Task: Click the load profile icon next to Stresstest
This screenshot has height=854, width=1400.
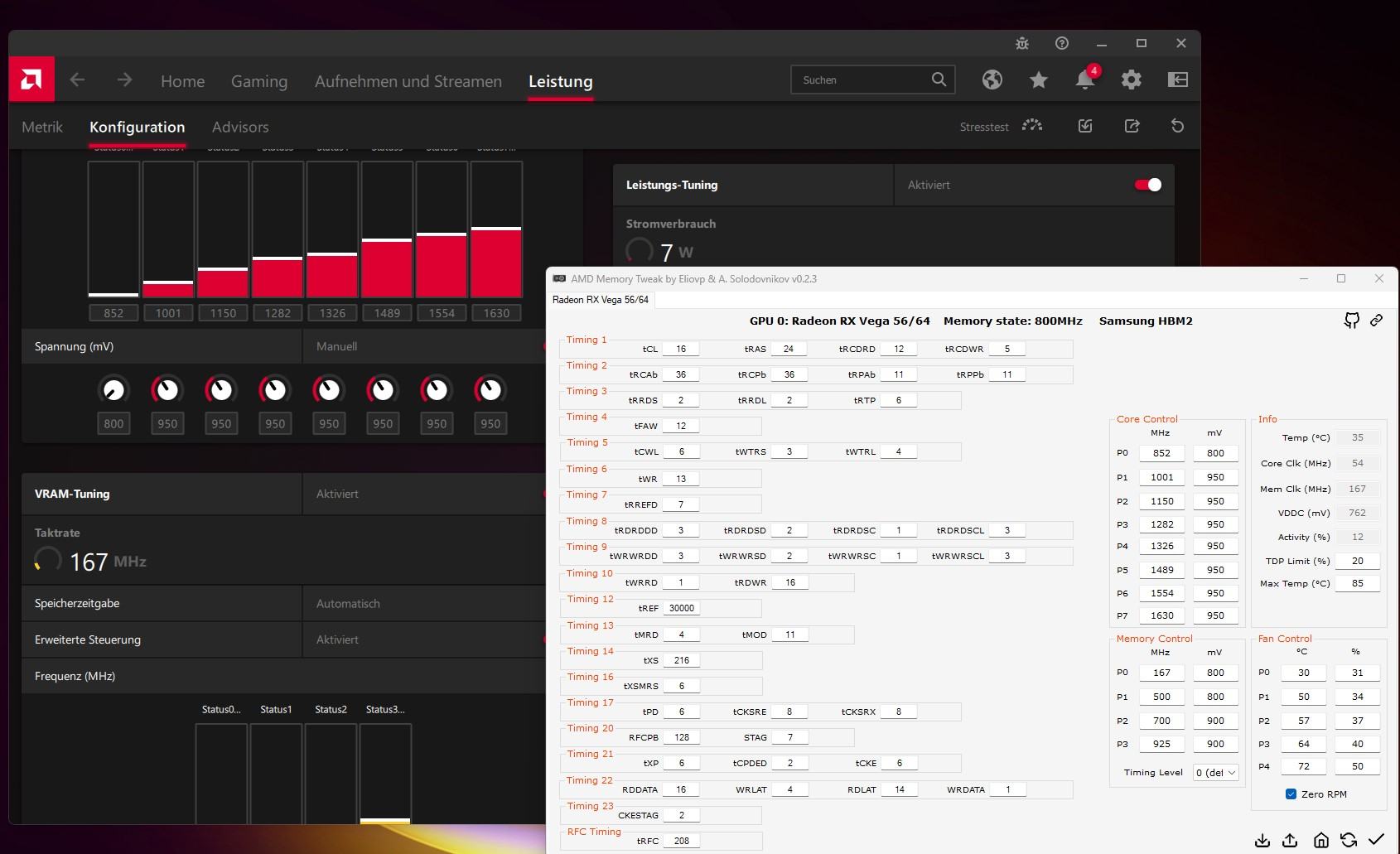Action: 1085,126
